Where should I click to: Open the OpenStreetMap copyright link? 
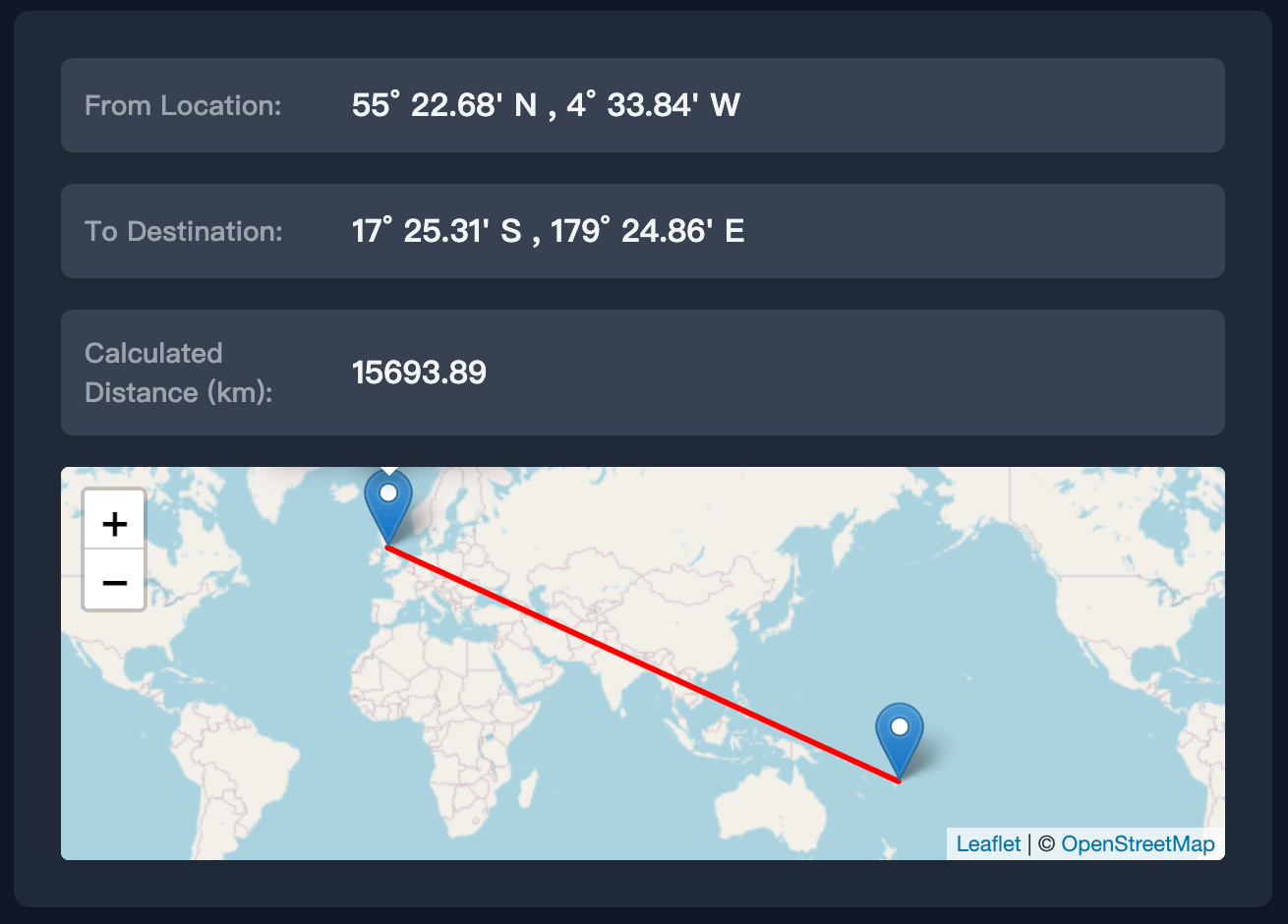1138,843
